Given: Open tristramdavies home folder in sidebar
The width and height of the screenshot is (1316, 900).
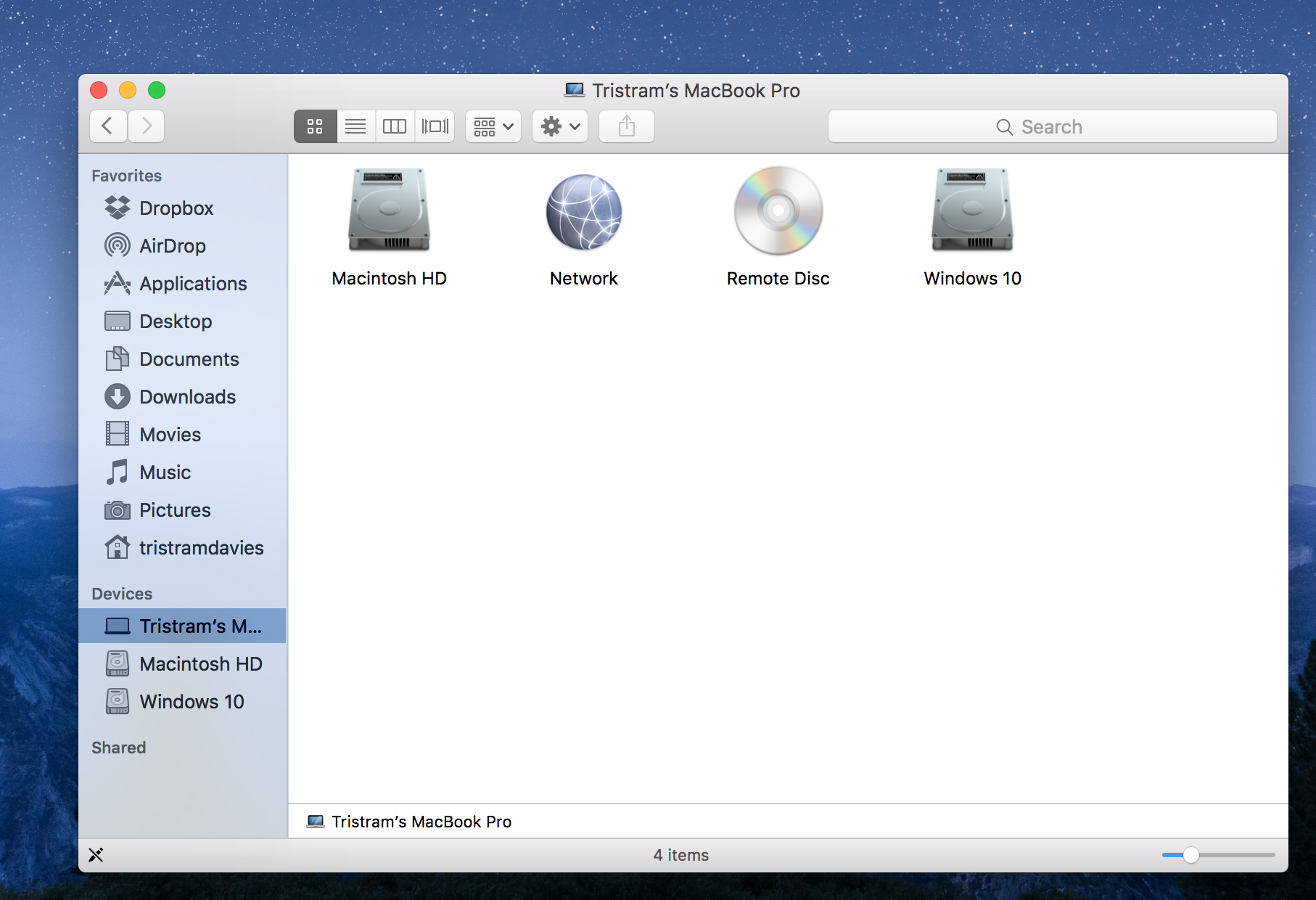Looking at the screenshot, I should [182, 548].
